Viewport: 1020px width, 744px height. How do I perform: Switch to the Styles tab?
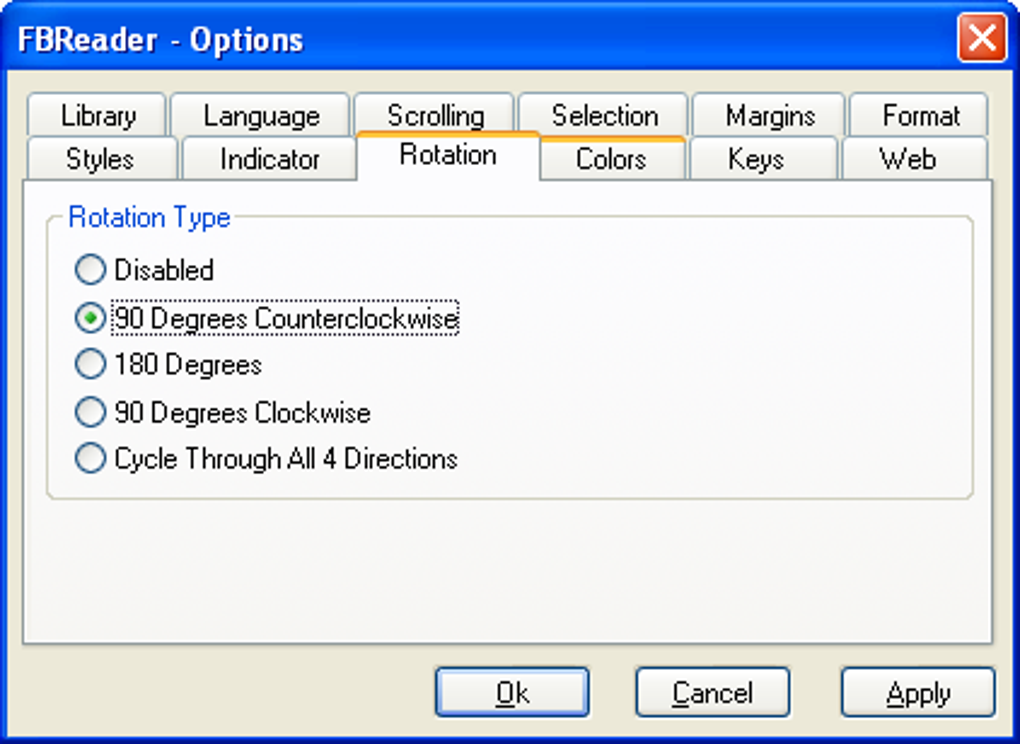click(x=101, y=159)
